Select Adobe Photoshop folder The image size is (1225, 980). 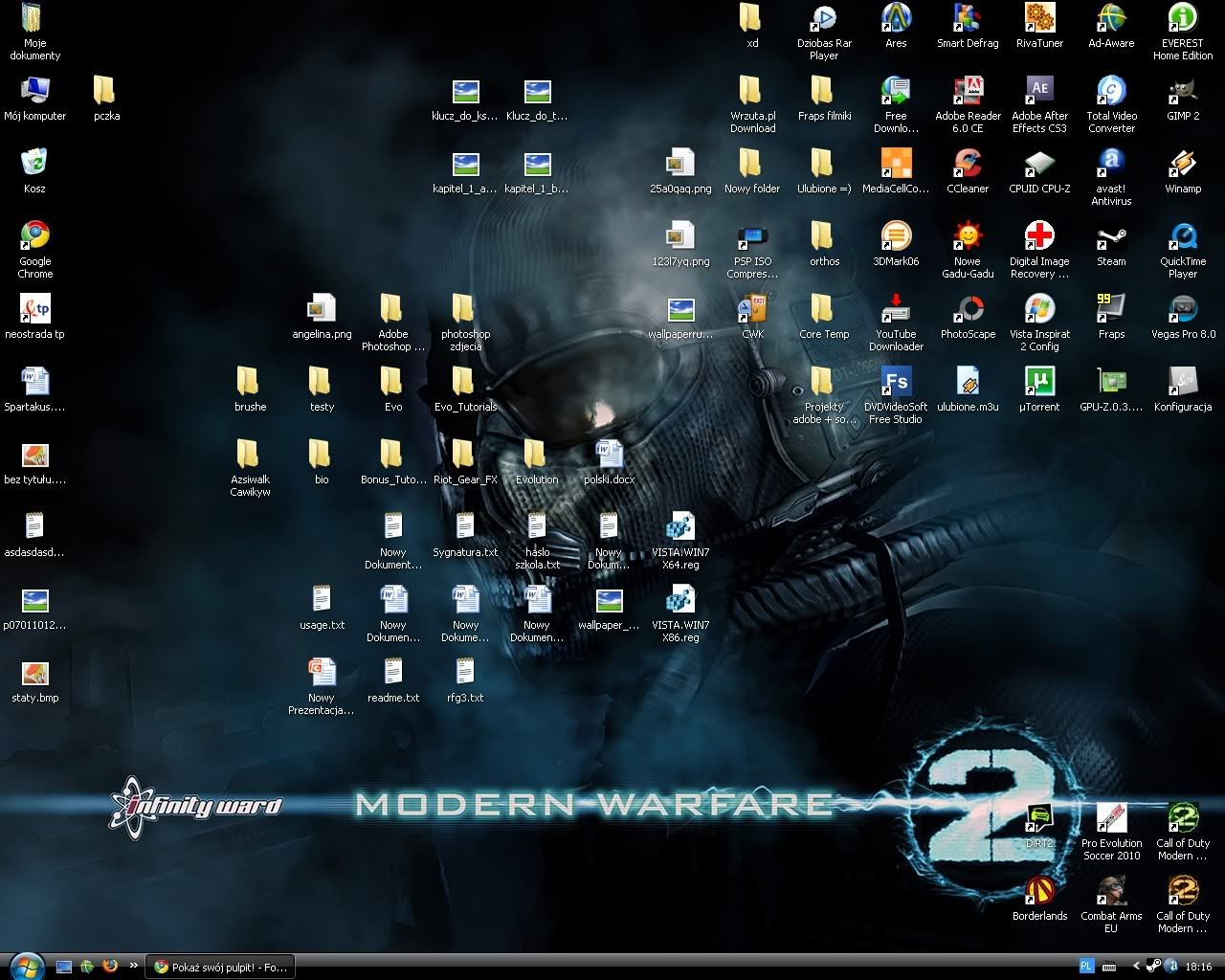click(393, 322)
